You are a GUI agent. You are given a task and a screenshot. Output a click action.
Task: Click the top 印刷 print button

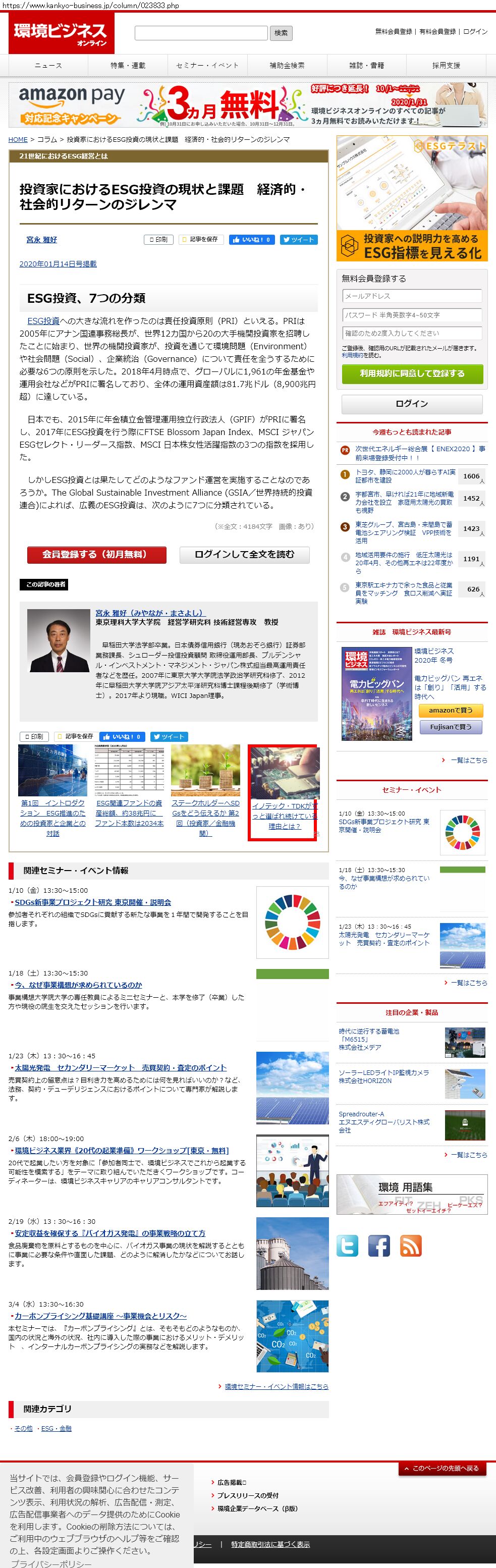coord(158,240)
